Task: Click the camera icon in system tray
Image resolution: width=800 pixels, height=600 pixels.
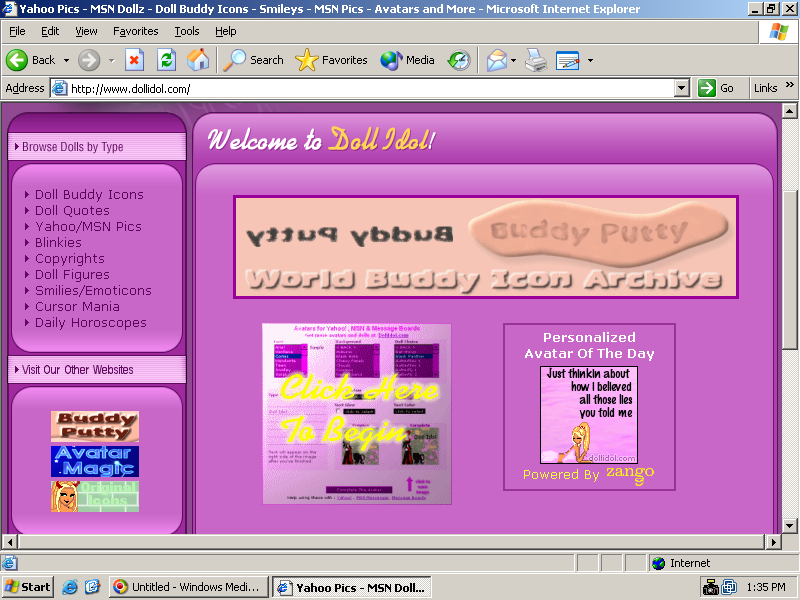Action: (x=710, y=587)
